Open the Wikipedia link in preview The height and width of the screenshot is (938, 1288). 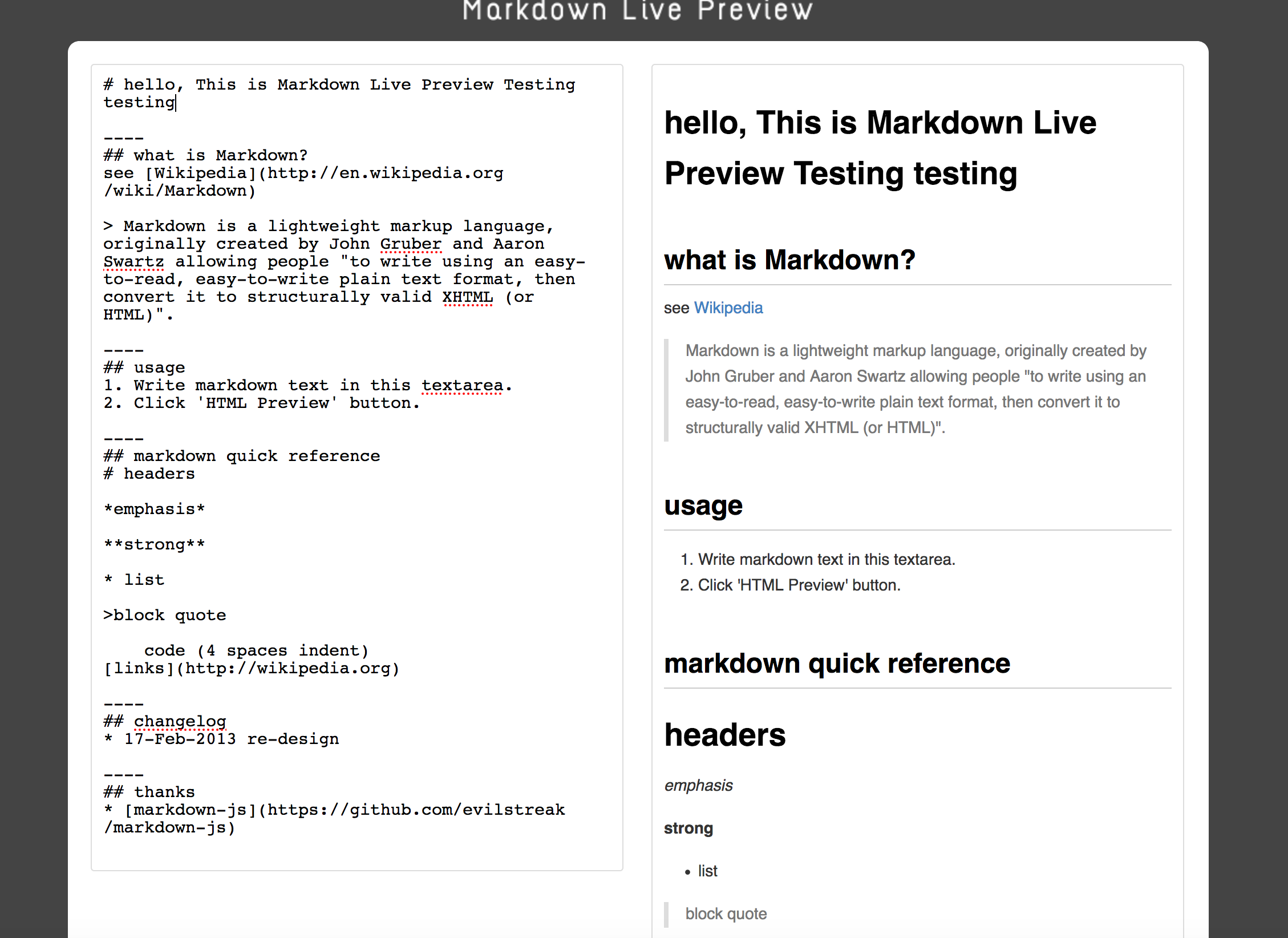(x=728, y=308)
